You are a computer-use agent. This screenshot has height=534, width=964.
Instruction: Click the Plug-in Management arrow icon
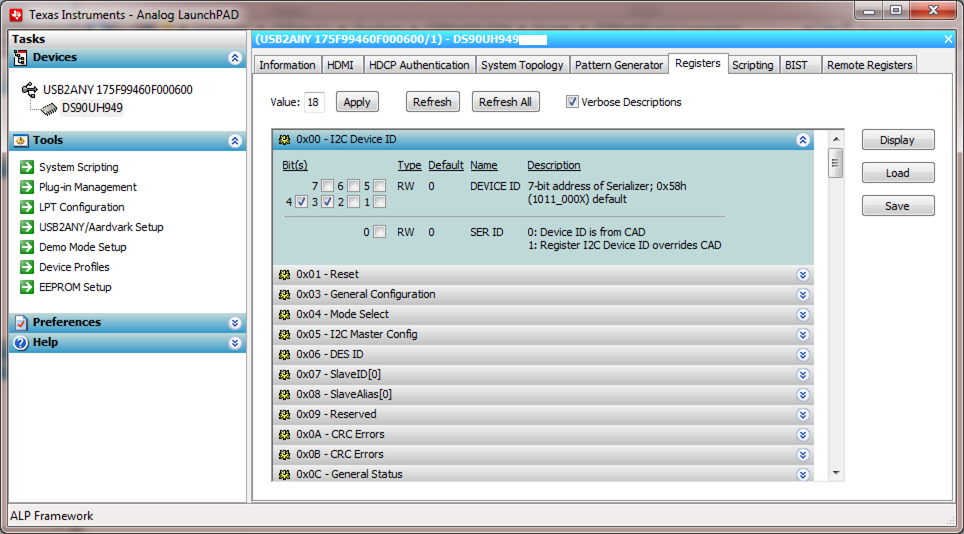click(x=26, y=187)
